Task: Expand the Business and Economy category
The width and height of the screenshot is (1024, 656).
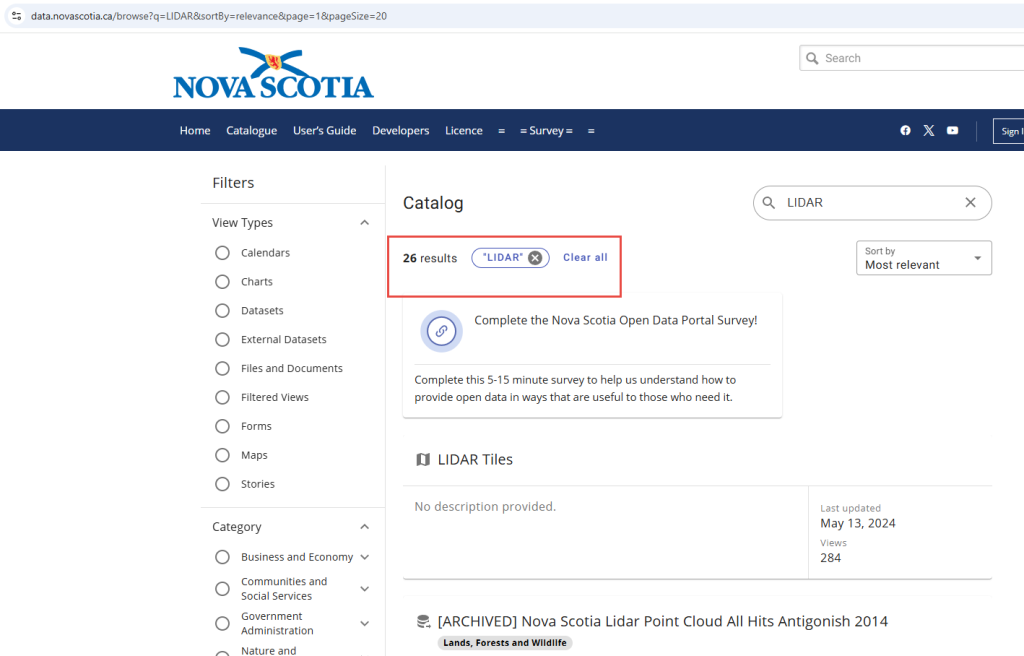Action: click(364, 557)
